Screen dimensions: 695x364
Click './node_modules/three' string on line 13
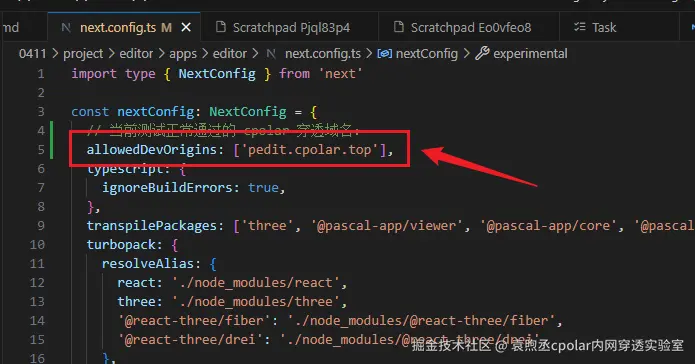pos(256,302)
